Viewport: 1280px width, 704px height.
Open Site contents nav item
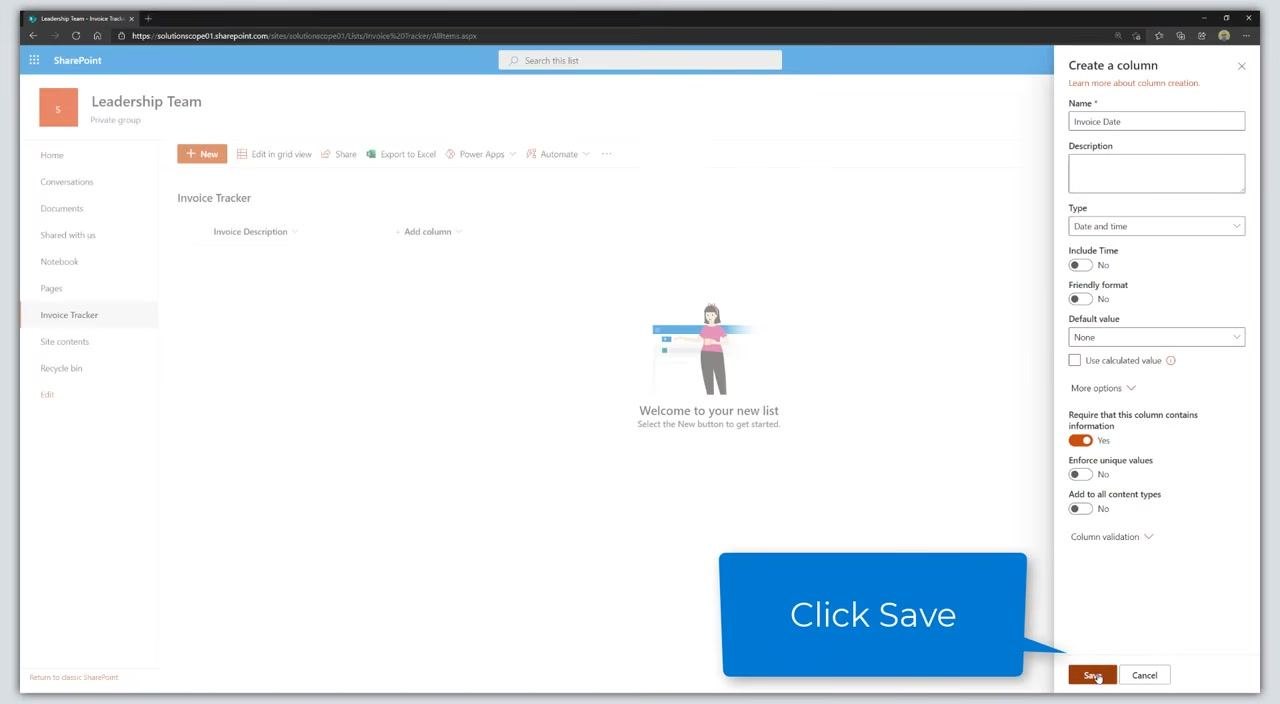coord(65,341)
